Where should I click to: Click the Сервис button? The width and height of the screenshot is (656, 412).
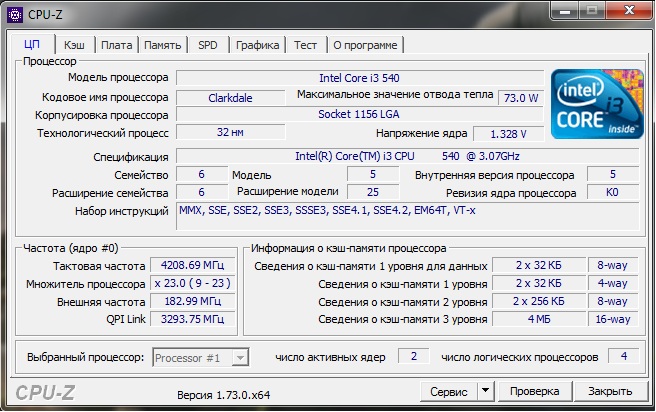pos(448,392)
